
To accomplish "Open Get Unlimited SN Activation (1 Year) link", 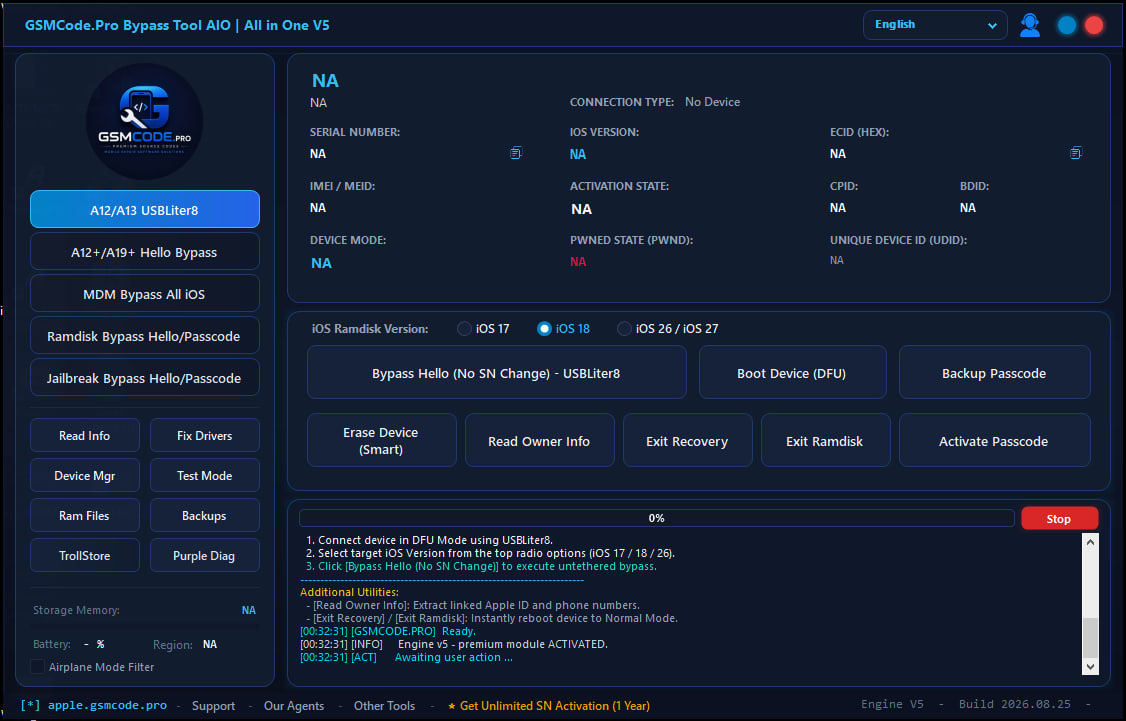I will (549, 706).
